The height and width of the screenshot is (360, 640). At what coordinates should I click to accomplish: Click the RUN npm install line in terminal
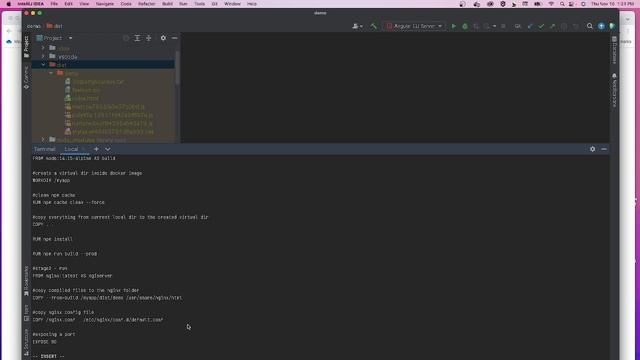pos(53,239)
